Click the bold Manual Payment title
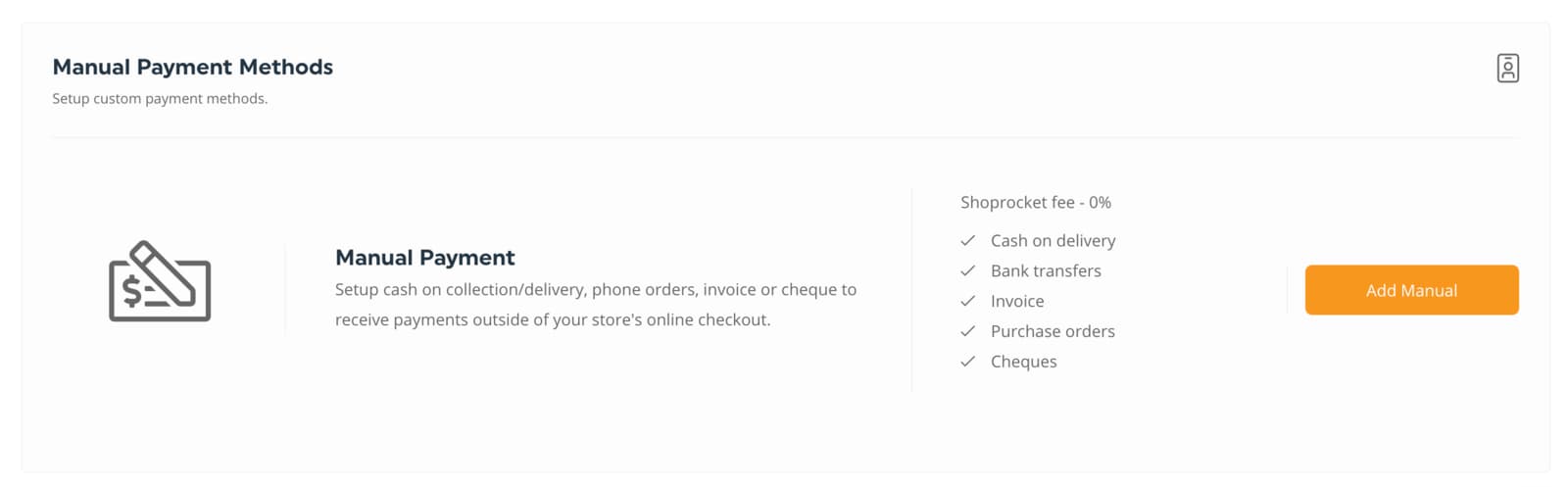This screenshot has width=1568, height=487. 424,258
